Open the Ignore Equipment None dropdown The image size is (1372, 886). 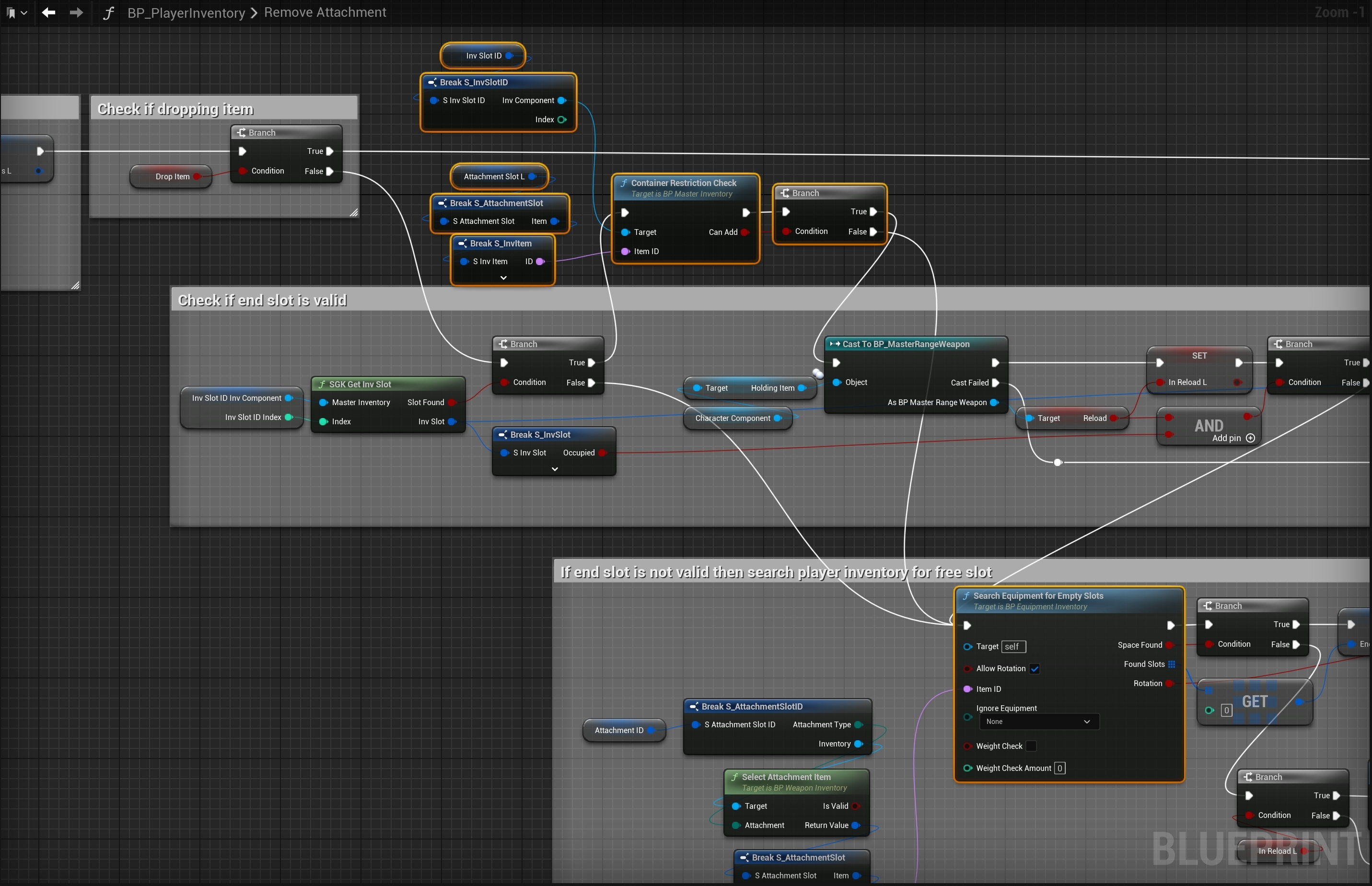pos(1038,722)
